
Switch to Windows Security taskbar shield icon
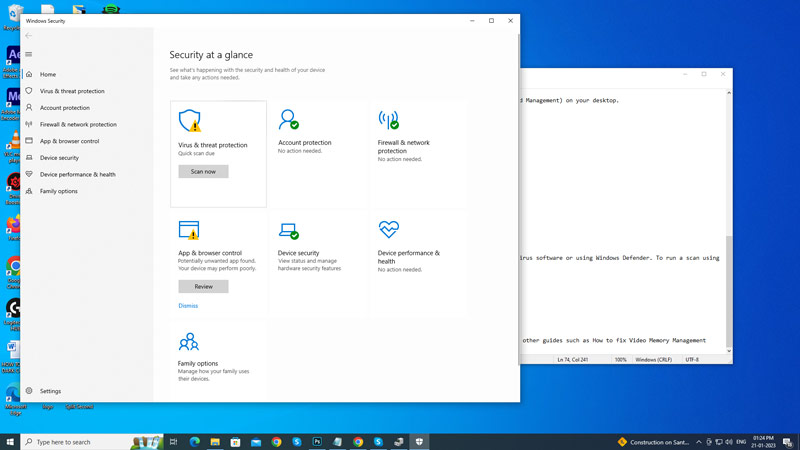click(419, 442)
